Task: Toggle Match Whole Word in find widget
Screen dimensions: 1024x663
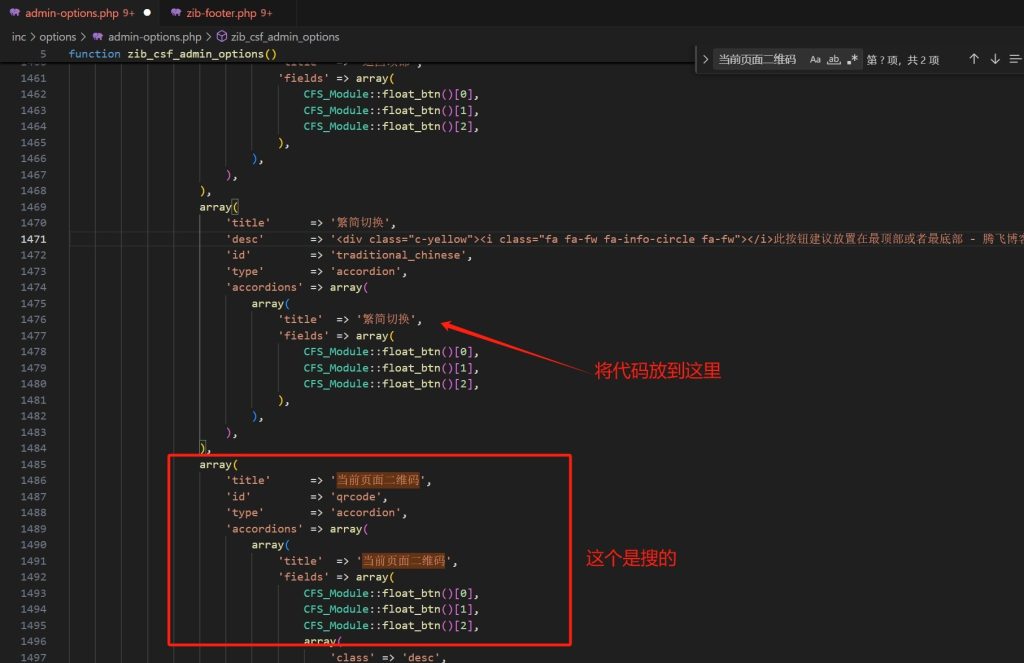Action: pos(834,60)
